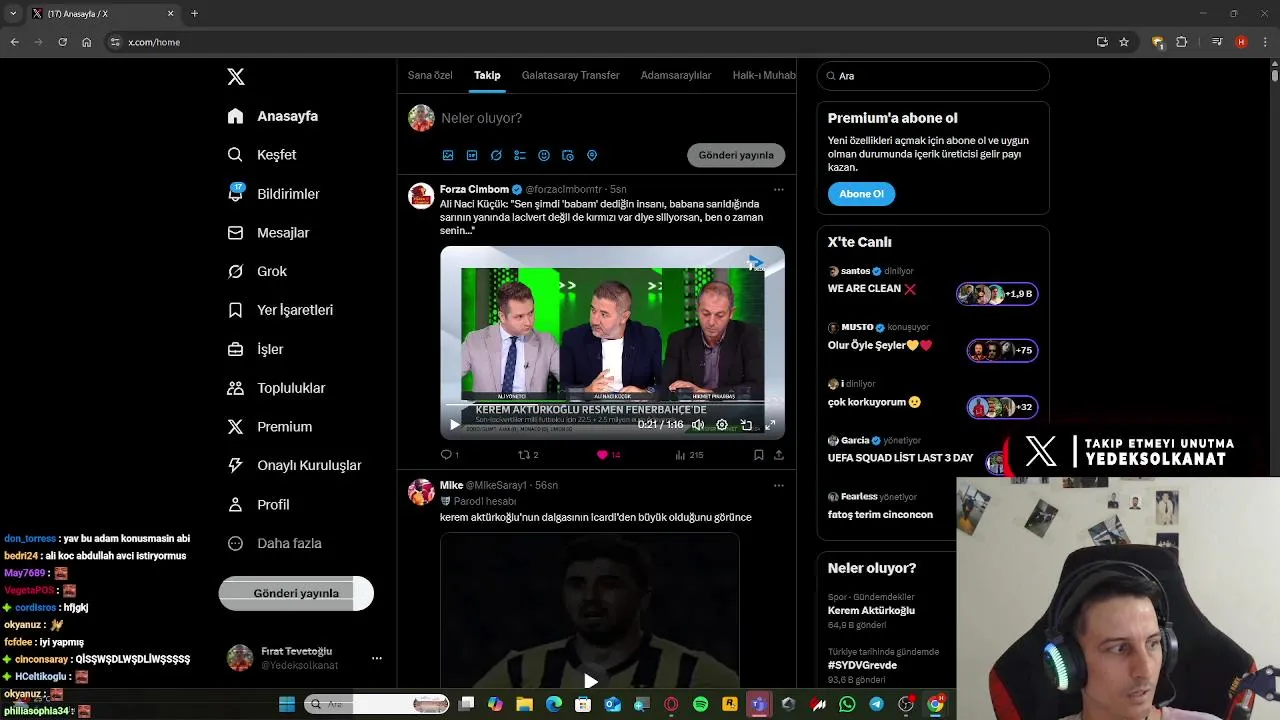Click the Abone Ol button
This screenshot has height=720, width=1280.
coord(861,194)
